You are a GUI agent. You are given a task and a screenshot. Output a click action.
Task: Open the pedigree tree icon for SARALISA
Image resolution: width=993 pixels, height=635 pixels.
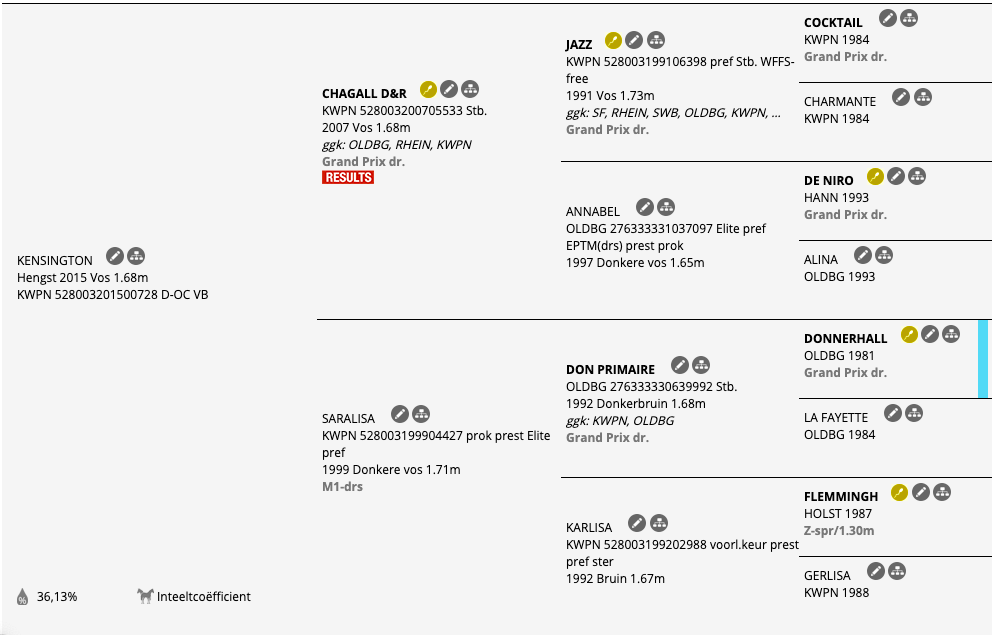point(421,414)
